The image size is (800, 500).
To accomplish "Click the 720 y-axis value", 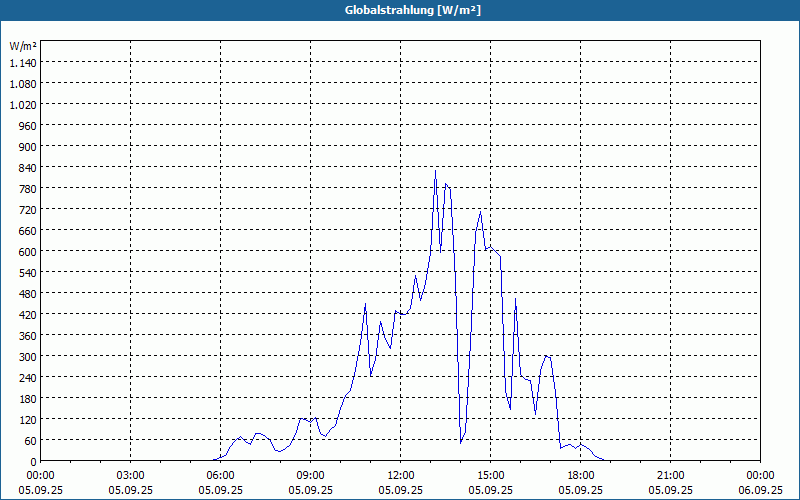I will pyautogui.click(x=29, y=210).
